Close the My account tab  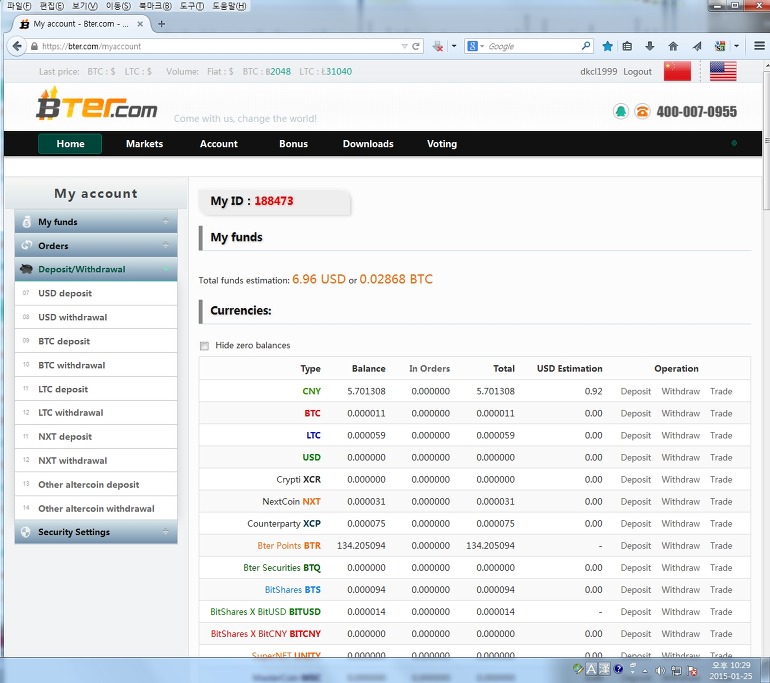(140, 24)
